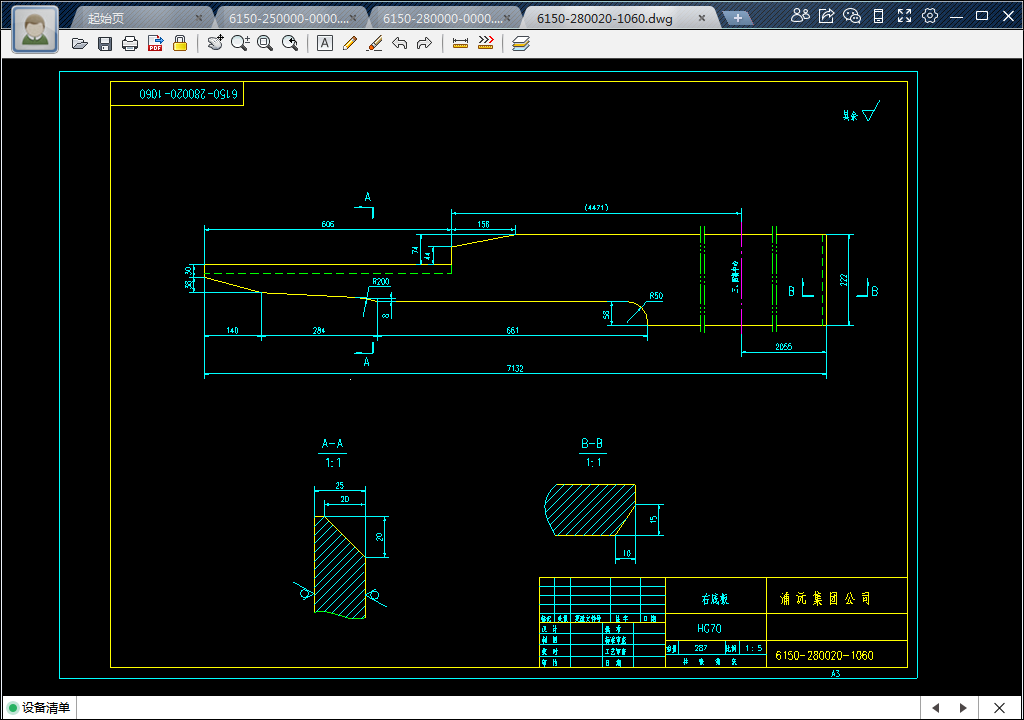This screenshot has width=1024, height=720.
Task: Export the drawing to PDF
Action: [x=155, y=43]
